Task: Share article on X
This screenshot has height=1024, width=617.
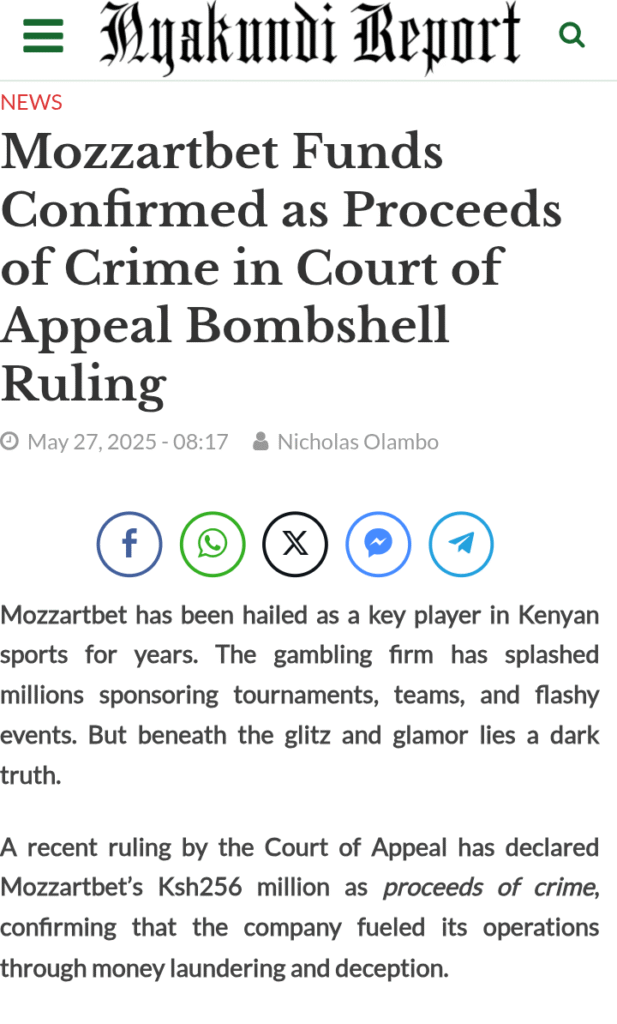Action: [x=295, y=544]
